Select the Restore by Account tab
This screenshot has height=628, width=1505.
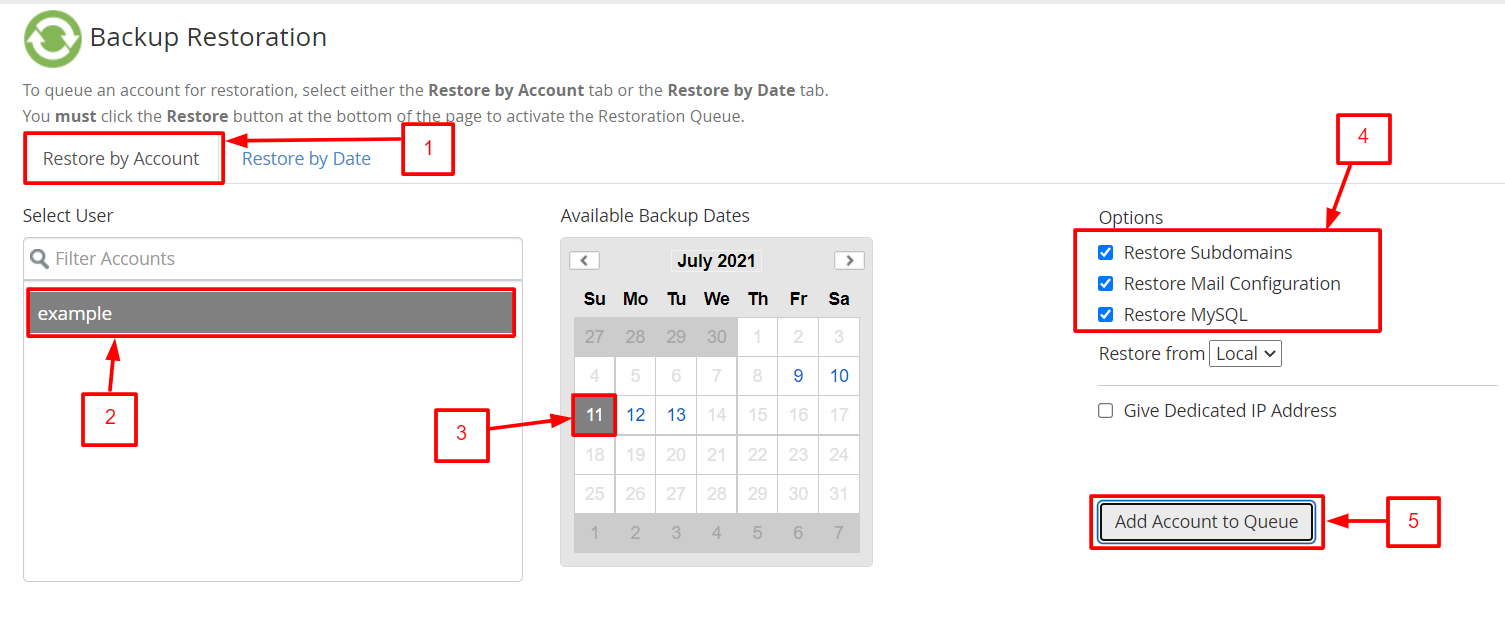click(x=121, y=159)
